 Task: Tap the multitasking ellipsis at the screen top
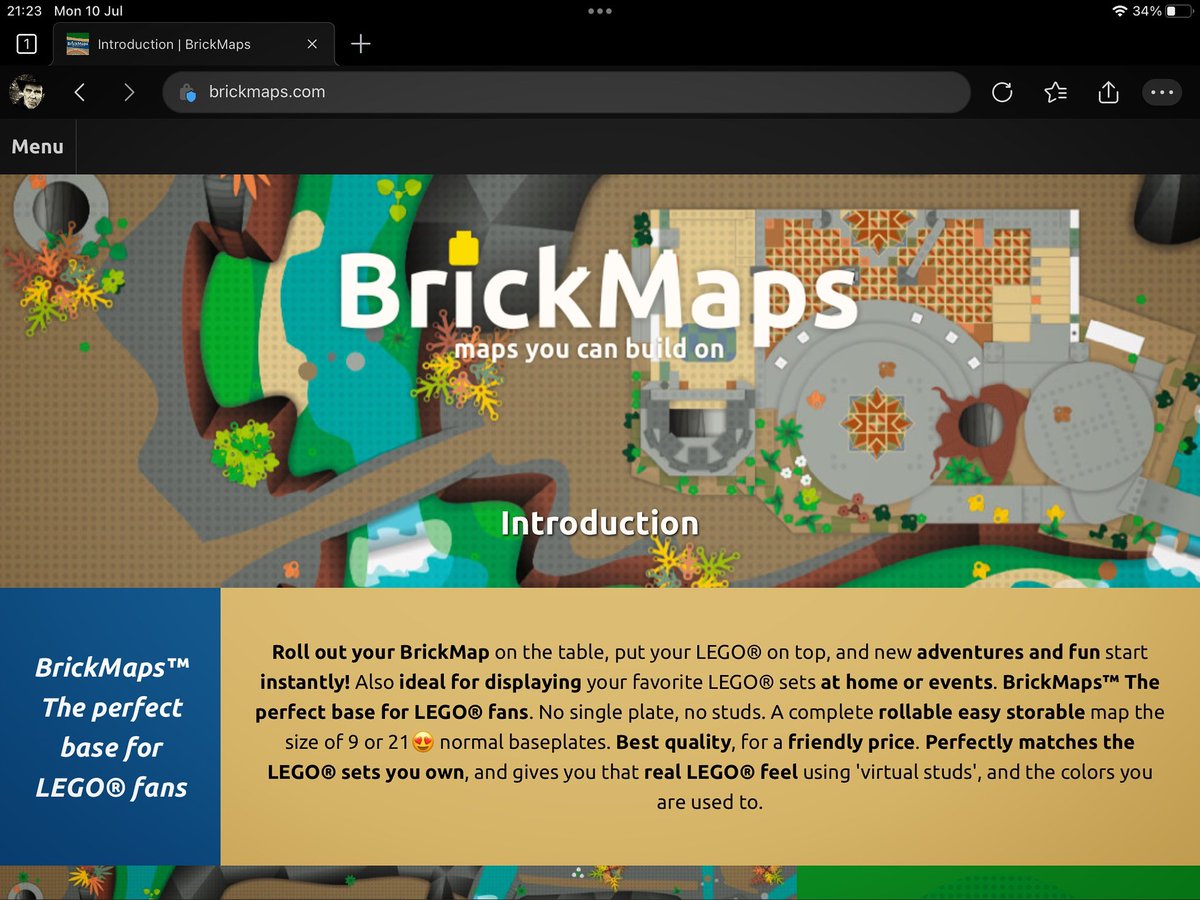click(600, 11)
